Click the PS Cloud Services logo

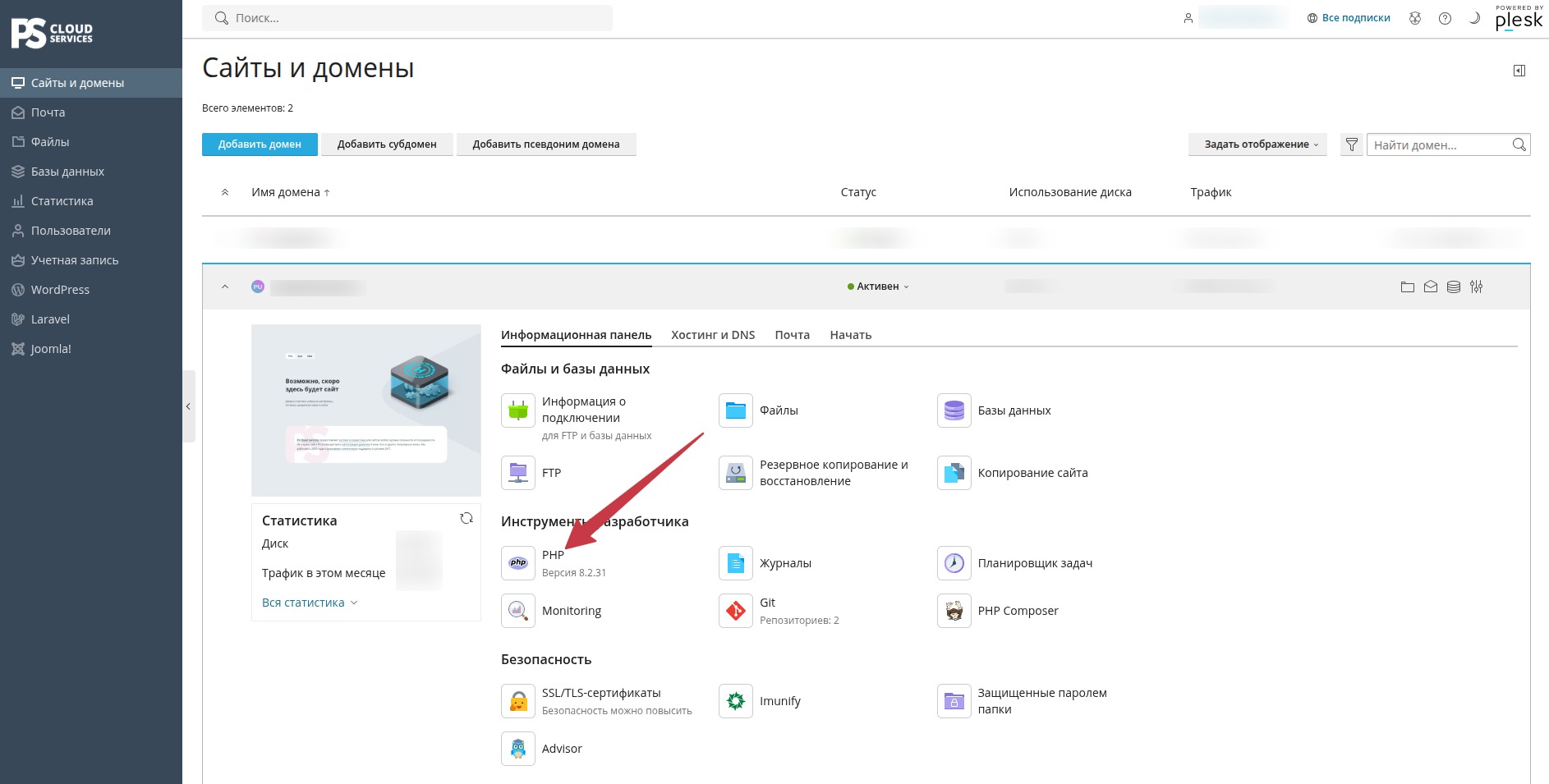coord(52,34)
